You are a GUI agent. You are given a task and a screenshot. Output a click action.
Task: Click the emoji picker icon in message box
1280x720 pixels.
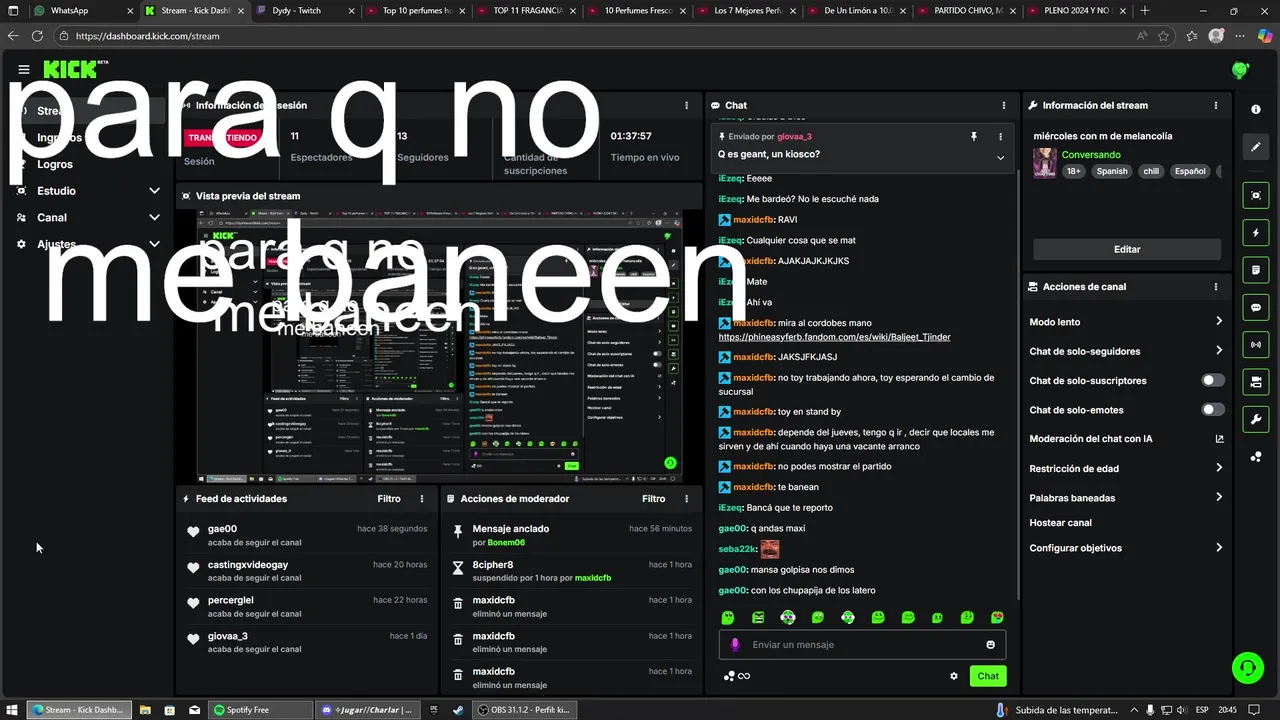[x=991, y=645]
